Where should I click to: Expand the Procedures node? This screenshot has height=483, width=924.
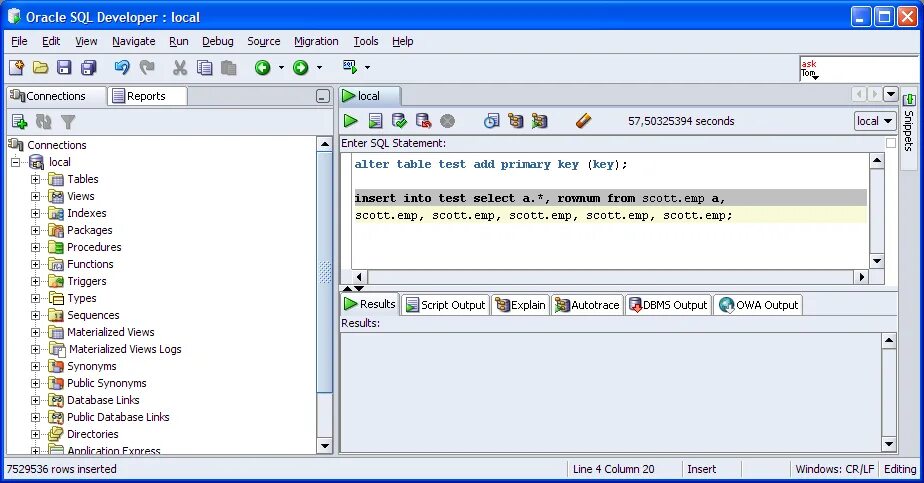[35, 247]
